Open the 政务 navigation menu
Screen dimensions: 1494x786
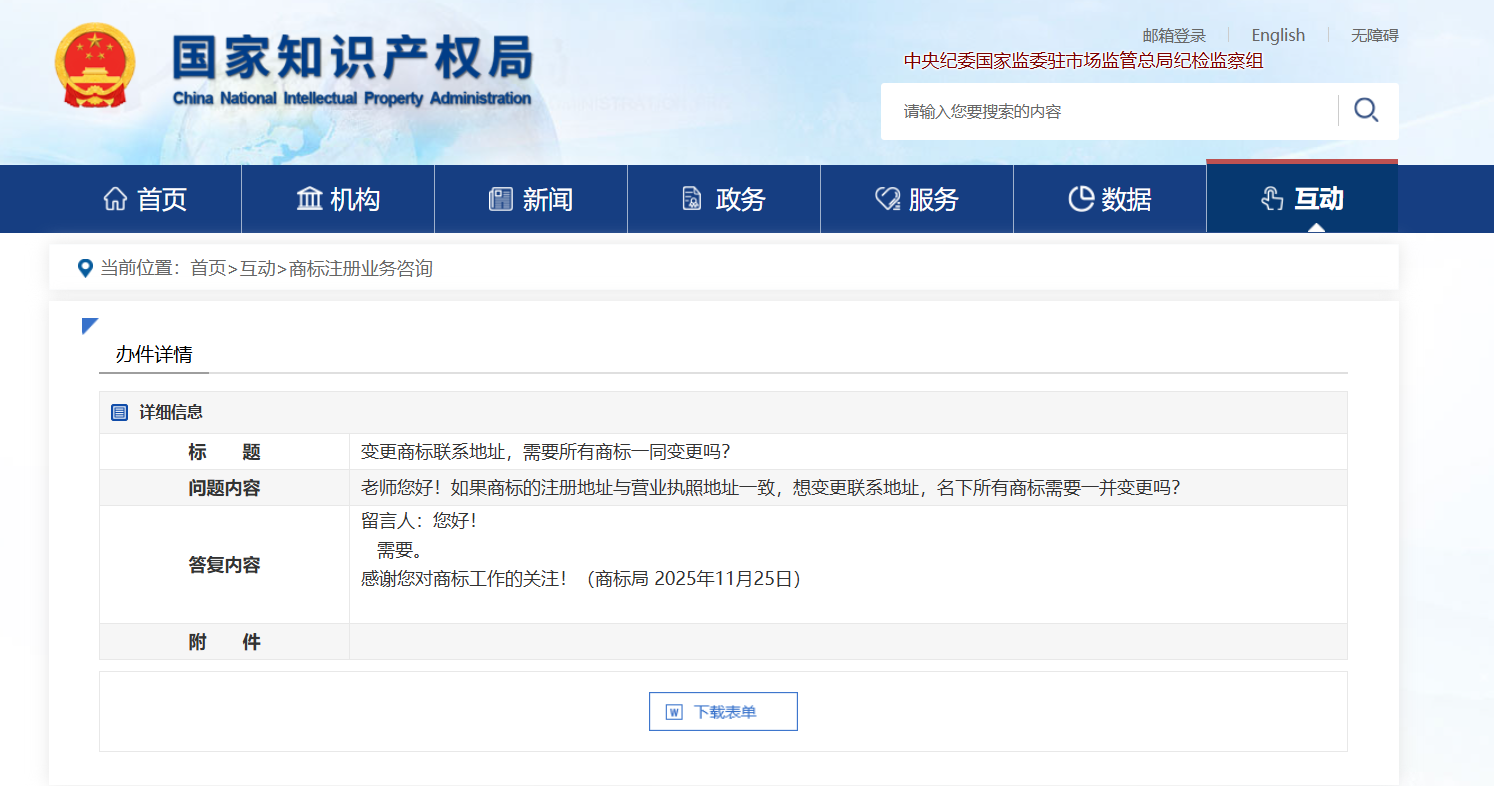click(x=724, y=199)
